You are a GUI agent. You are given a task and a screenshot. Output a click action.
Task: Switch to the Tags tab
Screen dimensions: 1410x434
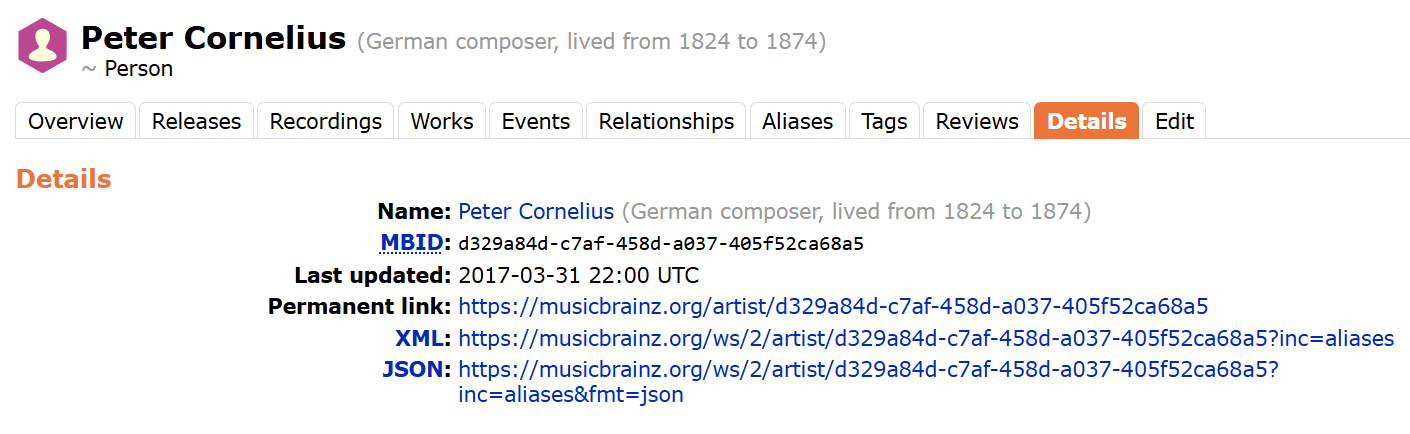click(x=884, y=121)
